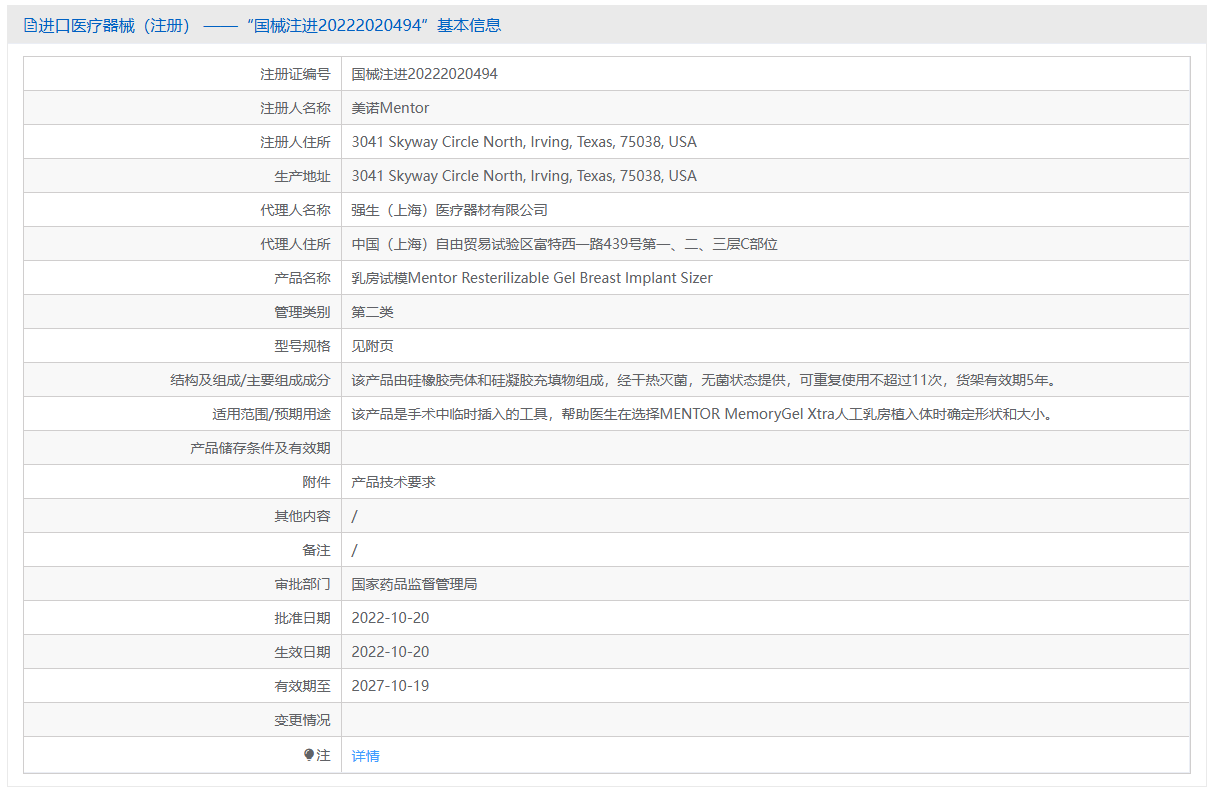
Task: Click the 生产地址 label
Action: click(x=302, y=176)
